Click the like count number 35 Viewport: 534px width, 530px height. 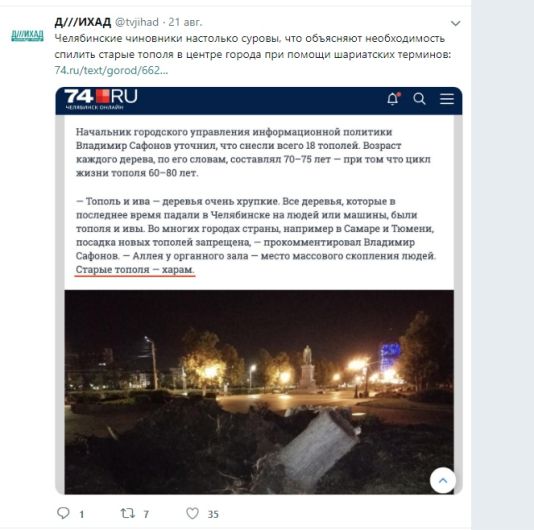tap(213, 514)
